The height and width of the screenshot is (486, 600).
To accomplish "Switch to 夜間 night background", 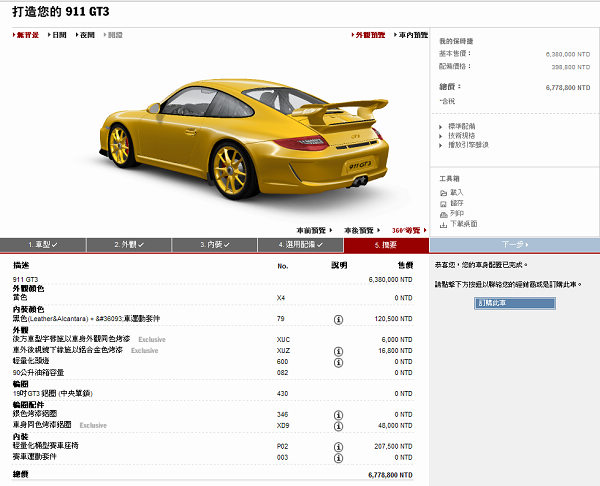I will (86, 35).
